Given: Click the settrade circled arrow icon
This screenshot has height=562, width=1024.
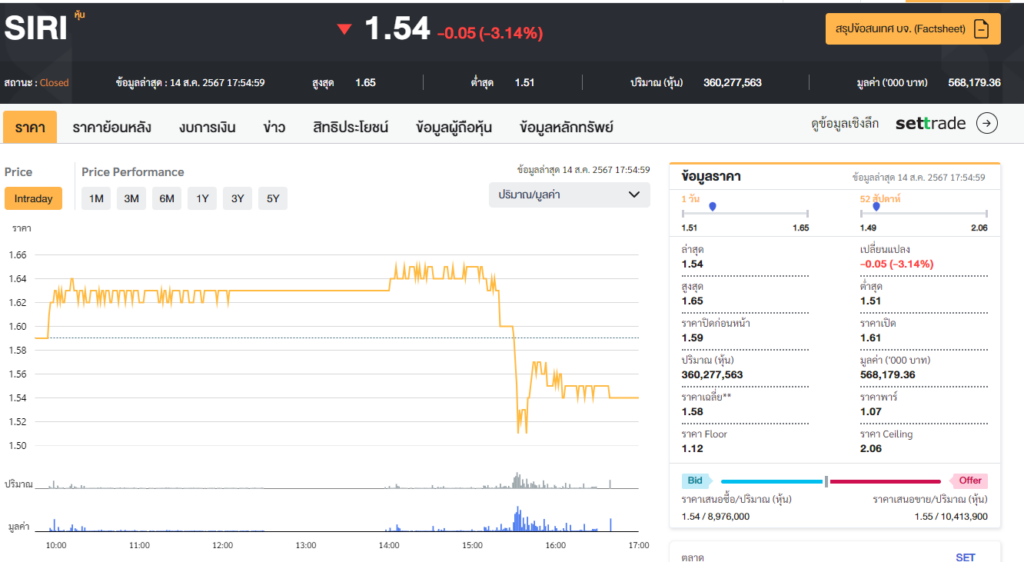Looking at the screenshot, I should click(x=987, y=123).
